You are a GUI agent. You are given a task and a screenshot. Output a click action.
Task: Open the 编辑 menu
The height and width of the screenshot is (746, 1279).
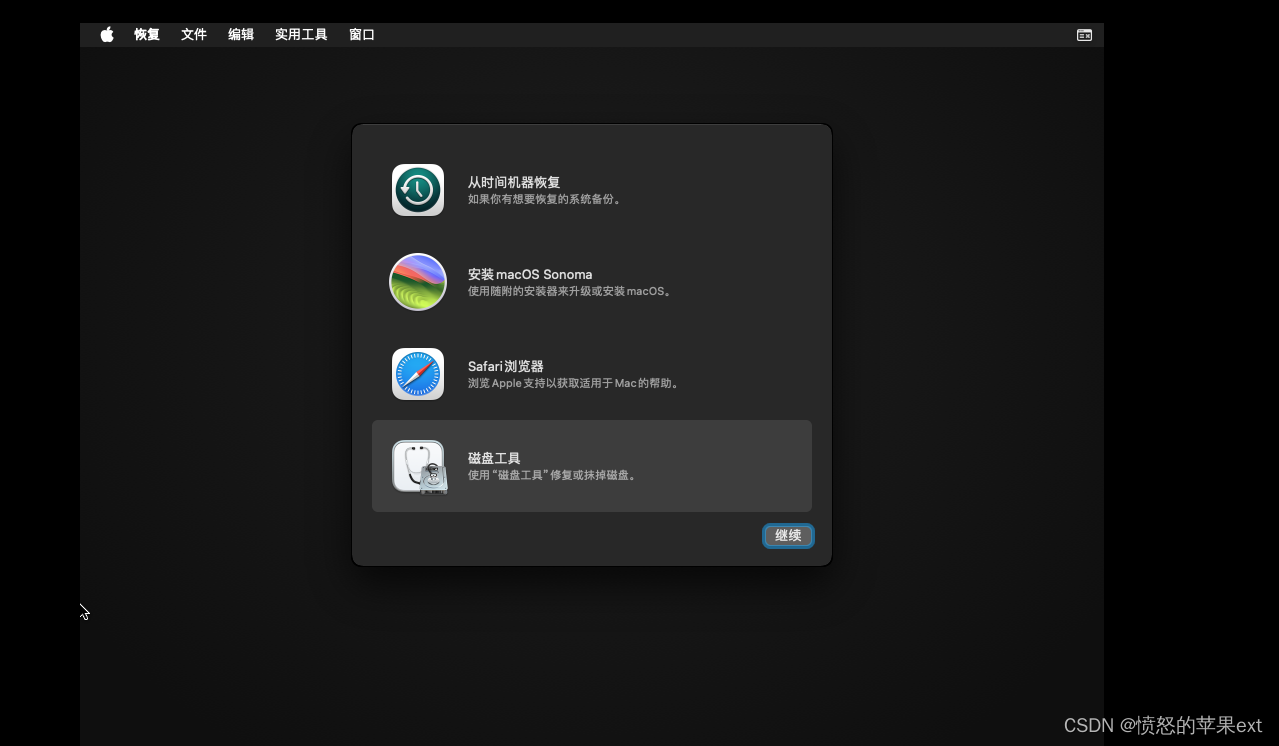coord(241,34)
